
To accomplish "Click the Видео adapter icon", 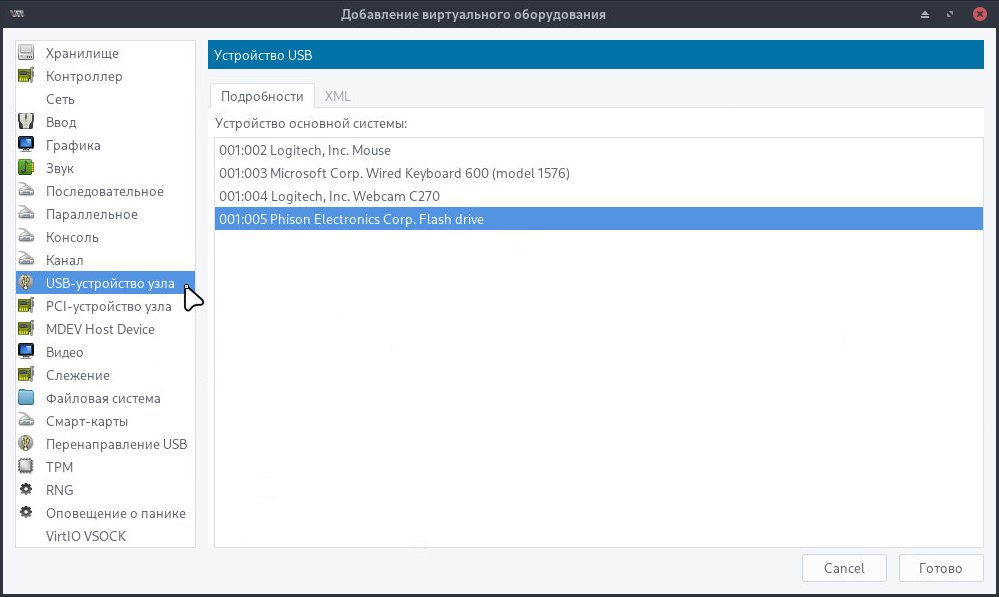I will 27,352.
